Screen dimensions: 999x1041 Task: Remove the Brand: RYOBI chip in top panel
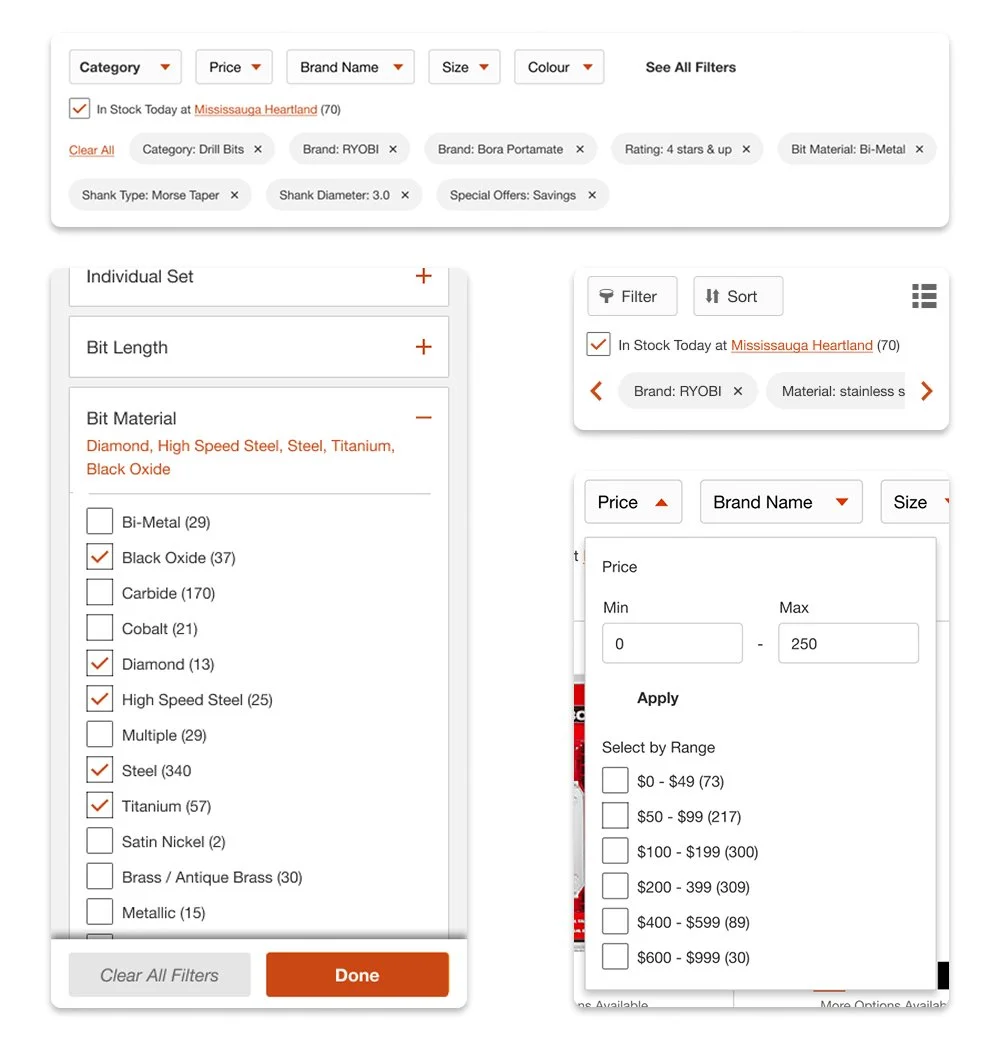pyautogui.click(x=393, y=149)
